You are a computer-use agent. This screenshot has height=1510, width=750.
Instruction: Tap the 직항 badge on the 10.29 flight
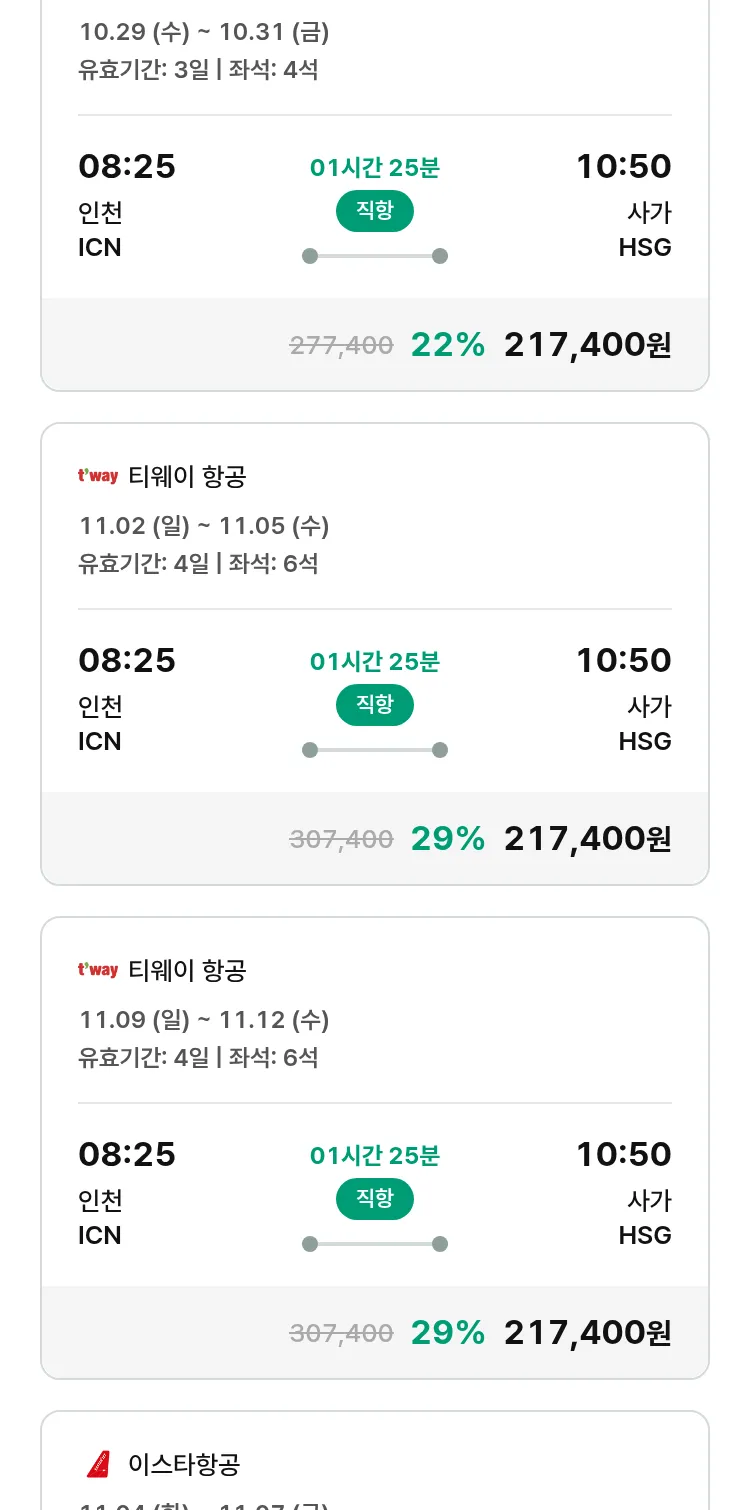374,211
